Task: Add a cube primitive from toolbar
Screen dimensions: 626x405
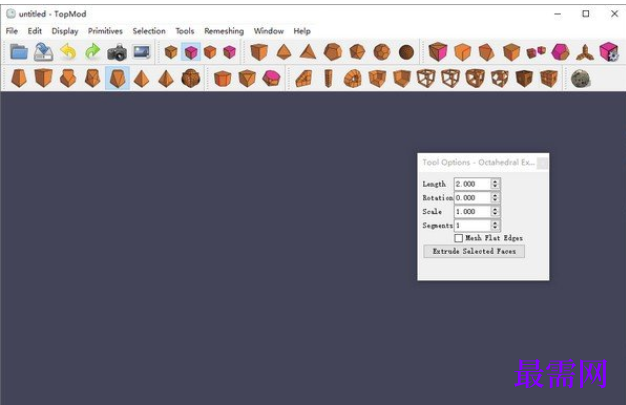Action: tap(259, 52)
